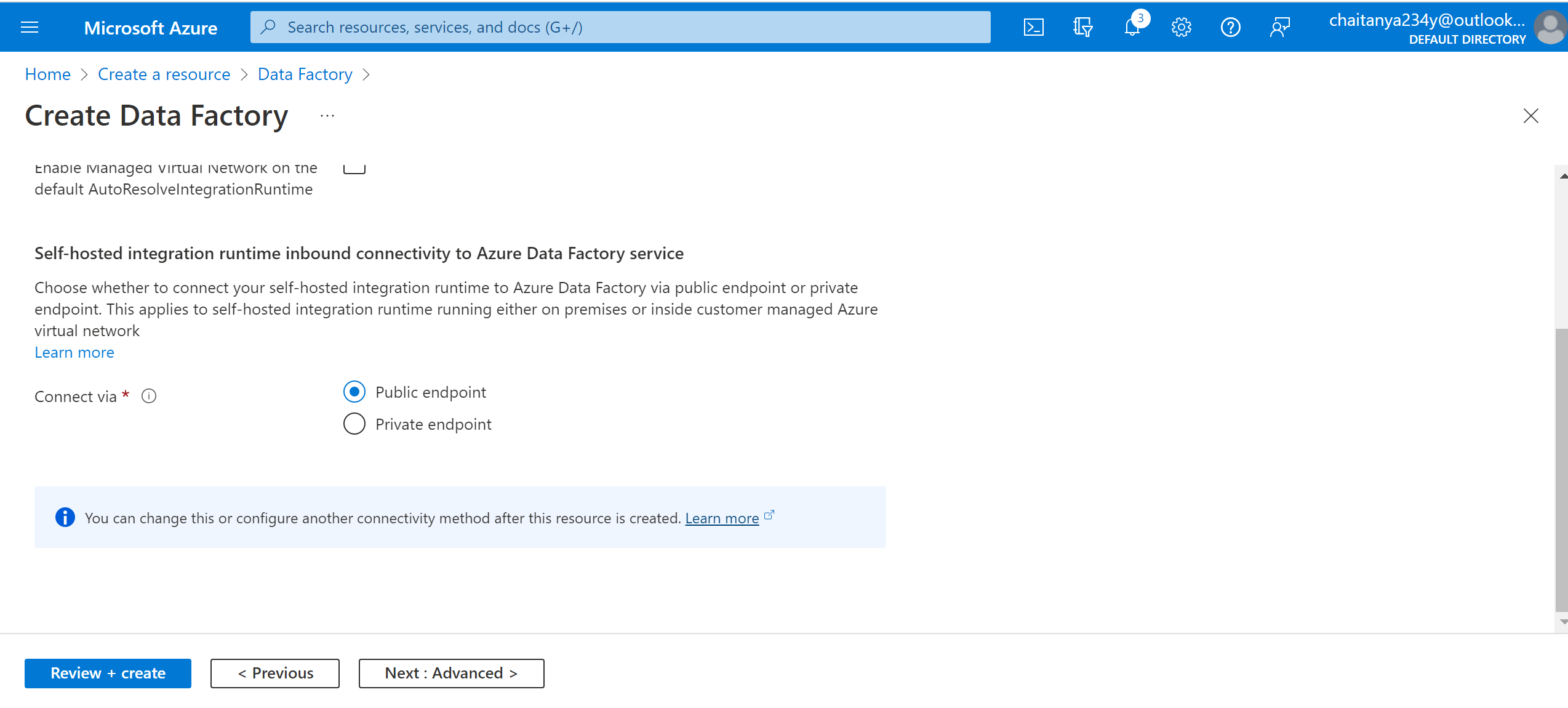Open portal settings gear

(x=1181, y=27)
